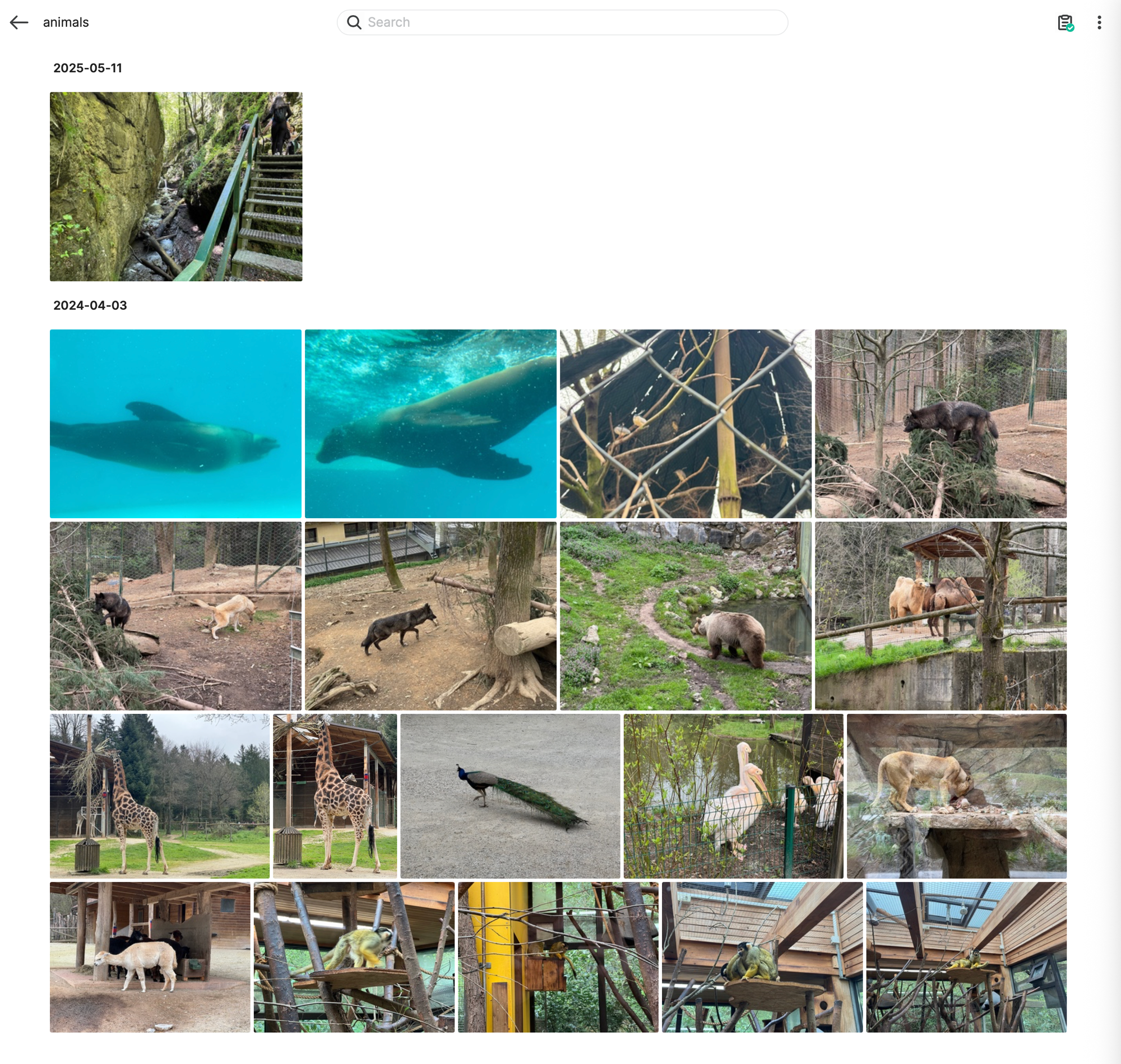Click the magnifier icon in search bar

coord(354,22)
